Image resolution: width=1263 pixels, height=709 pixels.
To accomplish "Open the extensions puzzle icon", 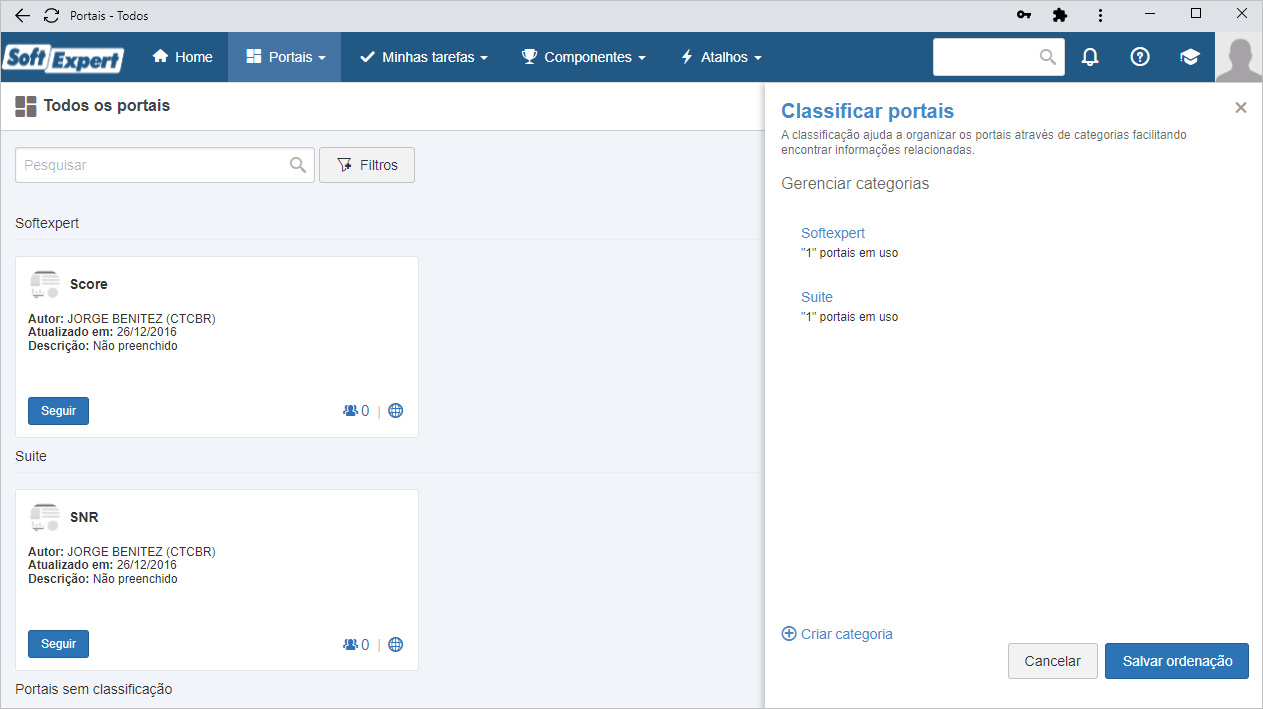I will click(x=1060, y=16).
